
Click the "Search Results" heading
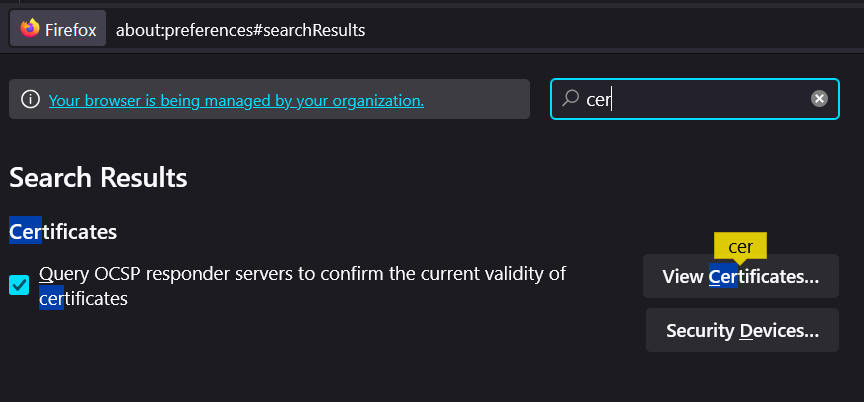pos(98,178)
